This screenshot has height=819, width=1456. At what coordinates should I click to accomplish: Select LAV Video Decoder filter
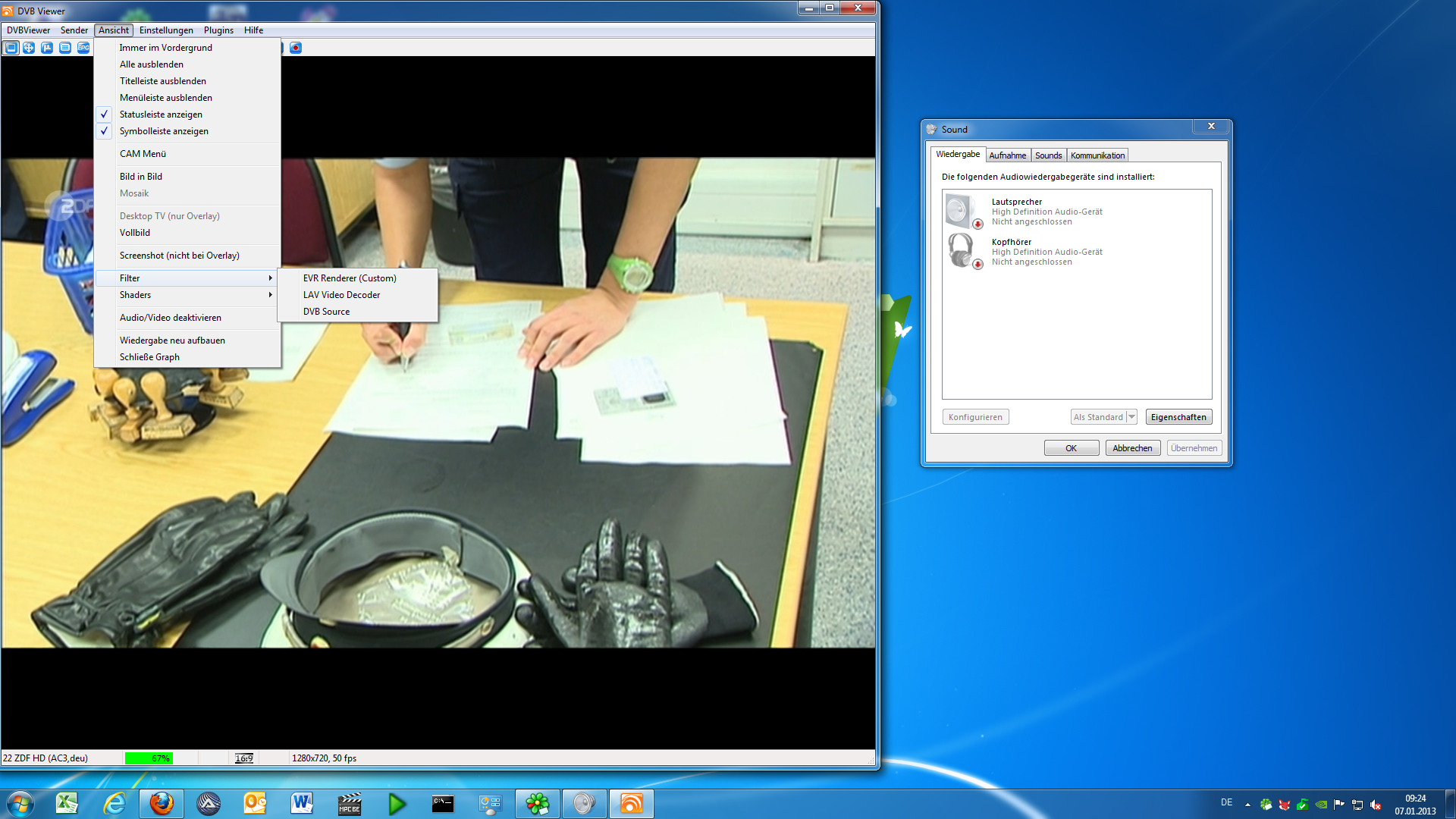pos(358,295)
